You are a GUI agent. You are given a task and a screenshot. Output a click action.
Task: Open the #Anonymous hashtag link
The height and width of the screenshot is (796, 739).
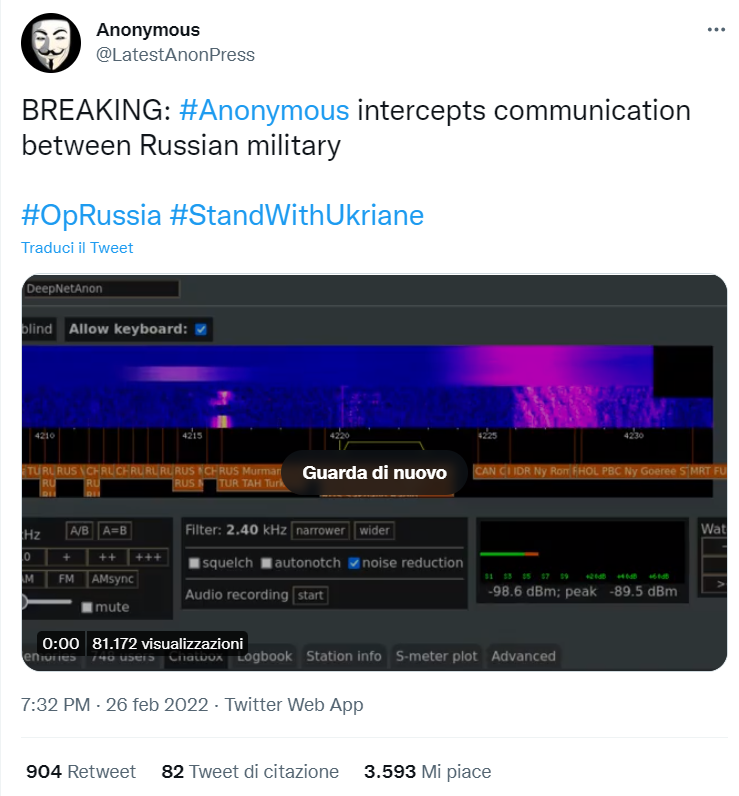point(264,109)
